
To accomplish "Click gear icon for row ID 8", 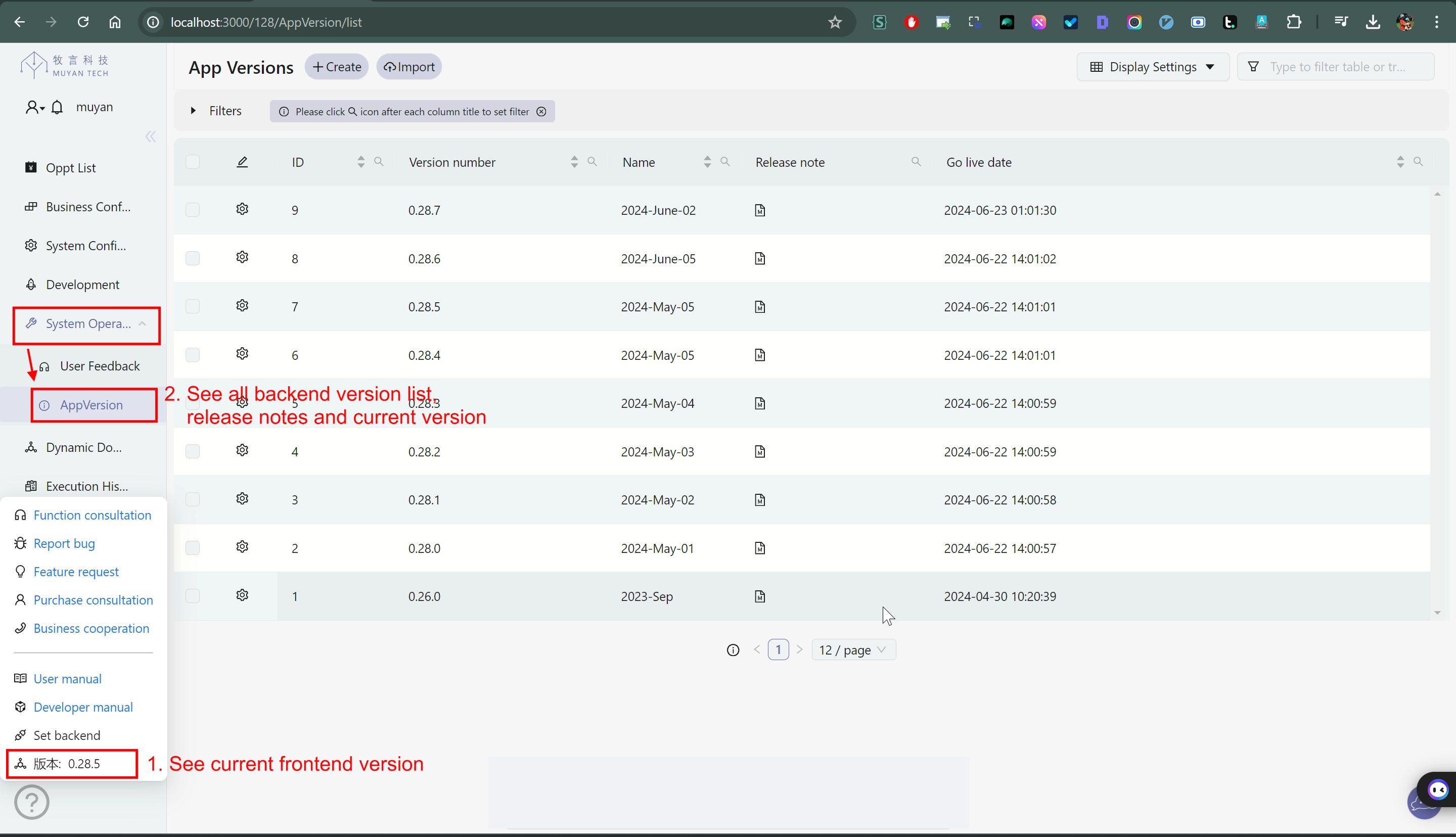I will pyautogui.click(x=242, y=257).
